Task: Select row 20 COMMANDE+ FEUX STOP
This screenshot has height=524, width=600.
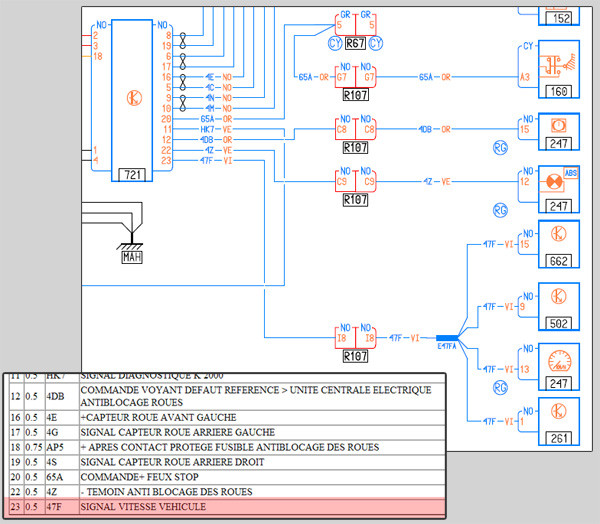Action: pos(227,477)
